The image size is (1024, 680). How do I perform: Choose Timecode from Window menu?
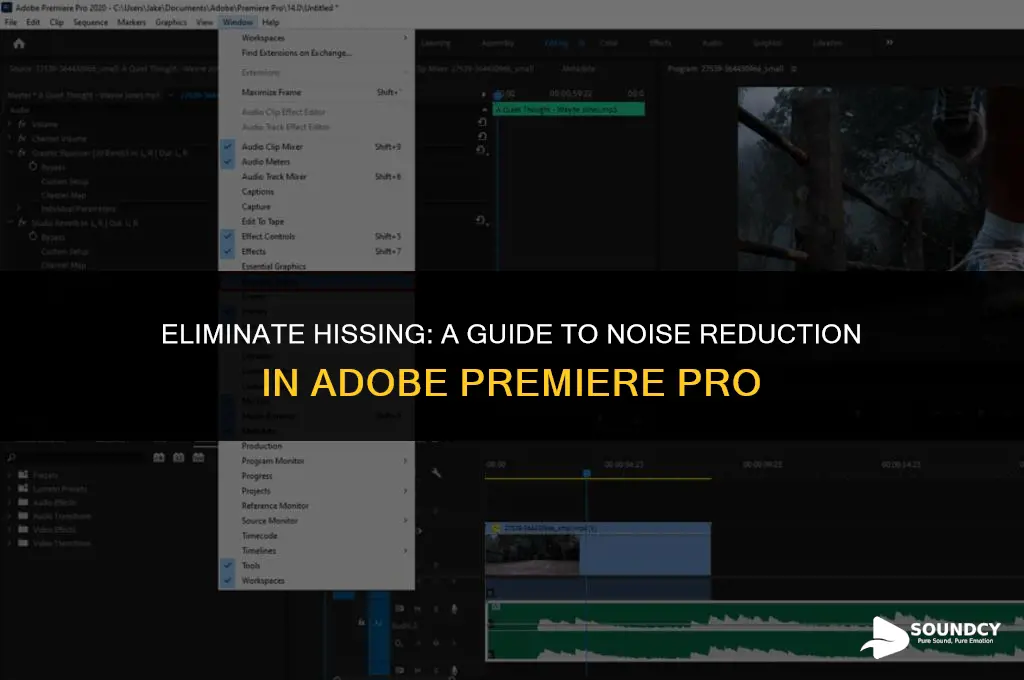tap(317, 536)
